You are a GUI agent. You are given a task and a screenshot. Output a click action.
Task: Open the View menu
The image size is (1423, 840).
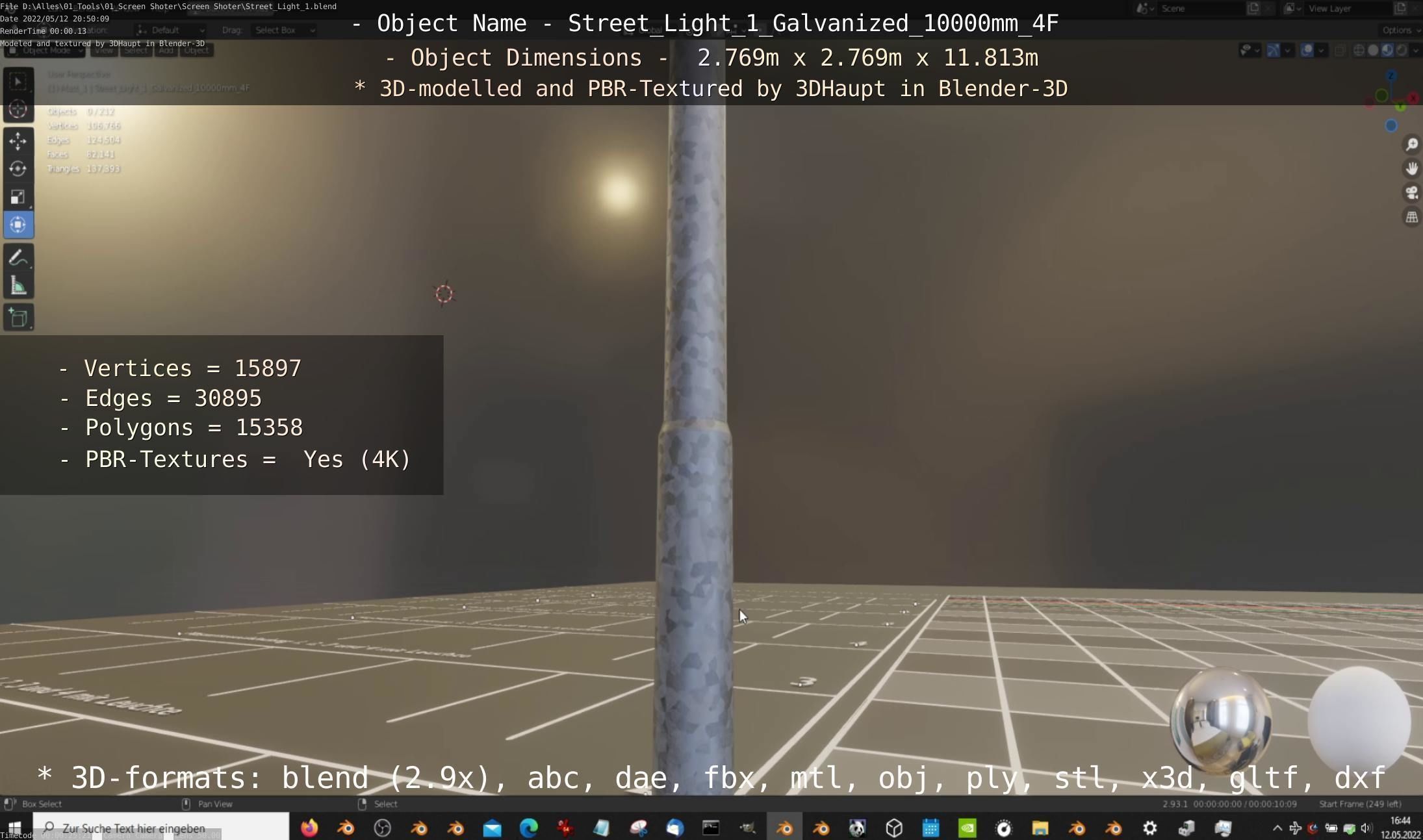click(x=104, y=50)
